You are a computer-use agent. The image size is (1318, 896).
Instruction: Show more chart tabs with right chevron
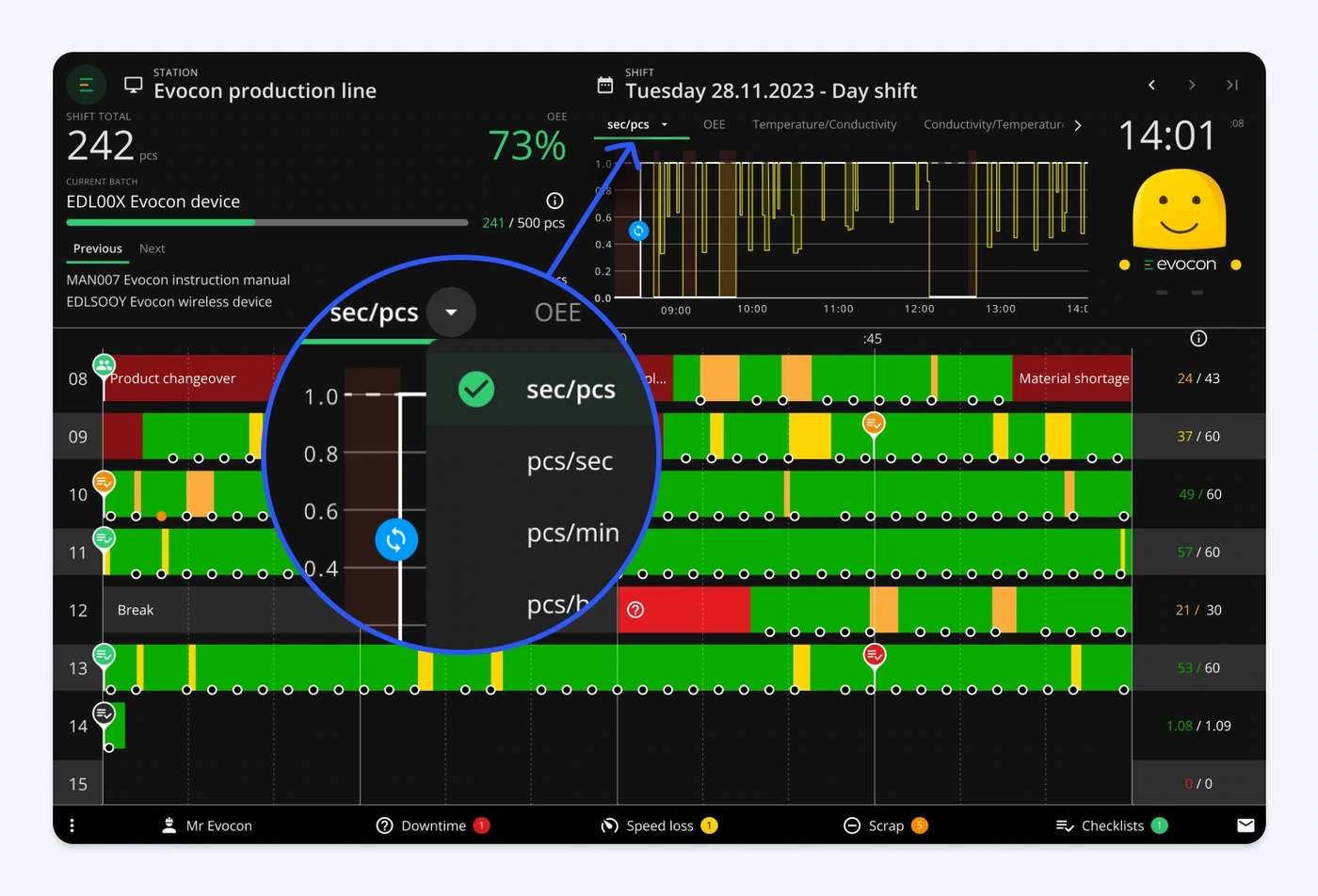pos(1077,125)
